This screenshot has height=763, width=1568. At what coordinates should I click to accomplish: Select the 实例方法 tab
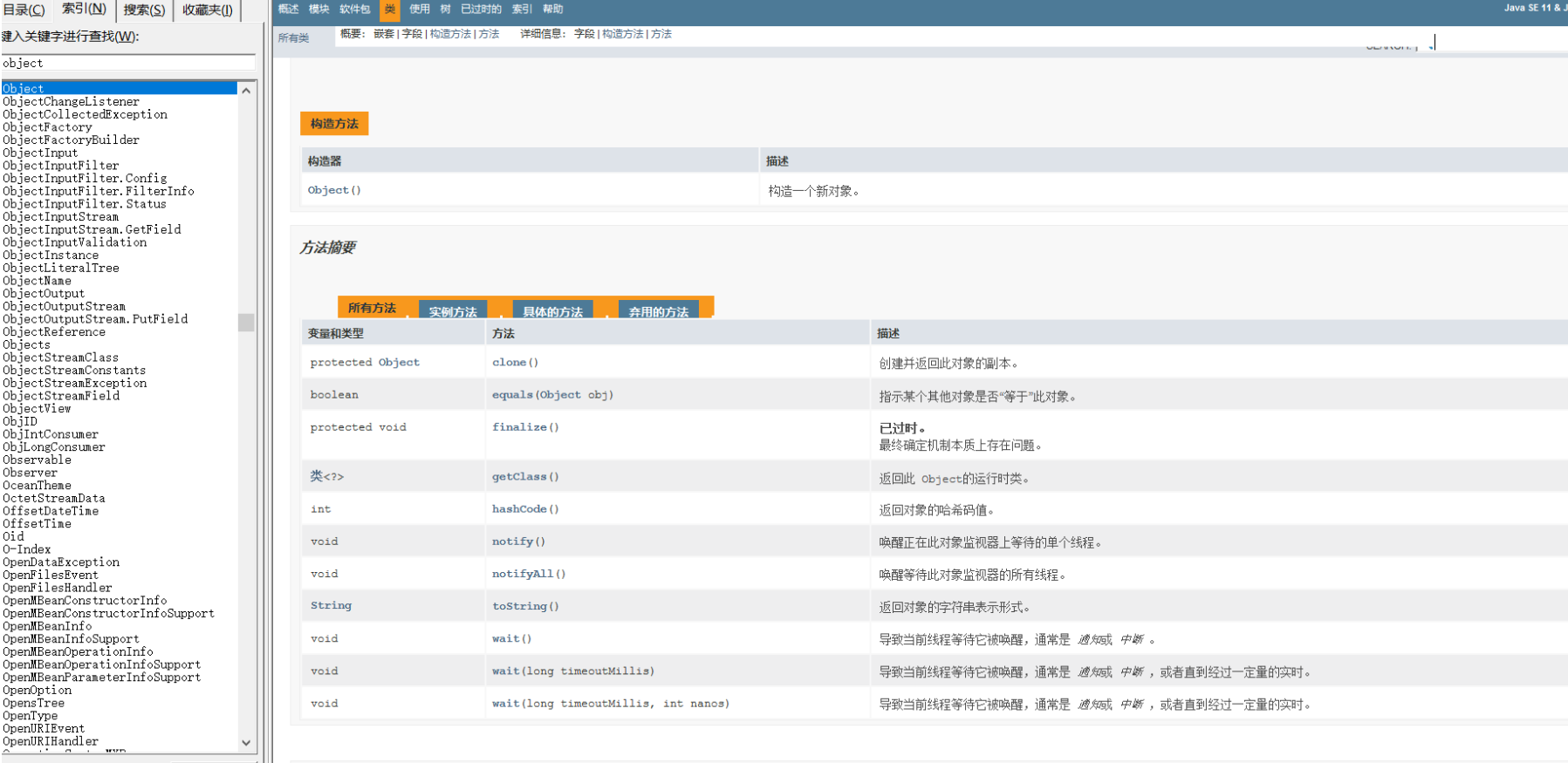(453, 310)
